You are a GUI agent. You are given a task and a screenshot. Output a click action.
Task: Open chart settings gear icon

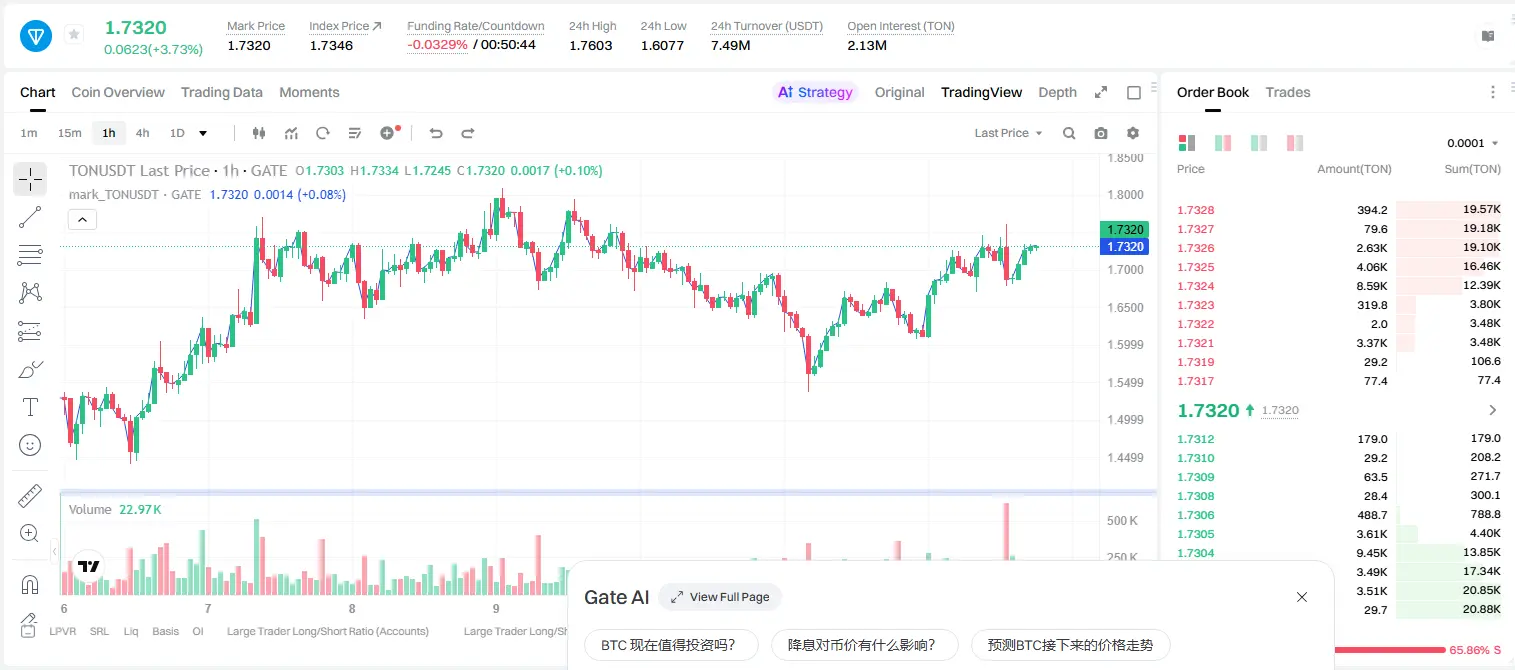tap(1133, 133)
